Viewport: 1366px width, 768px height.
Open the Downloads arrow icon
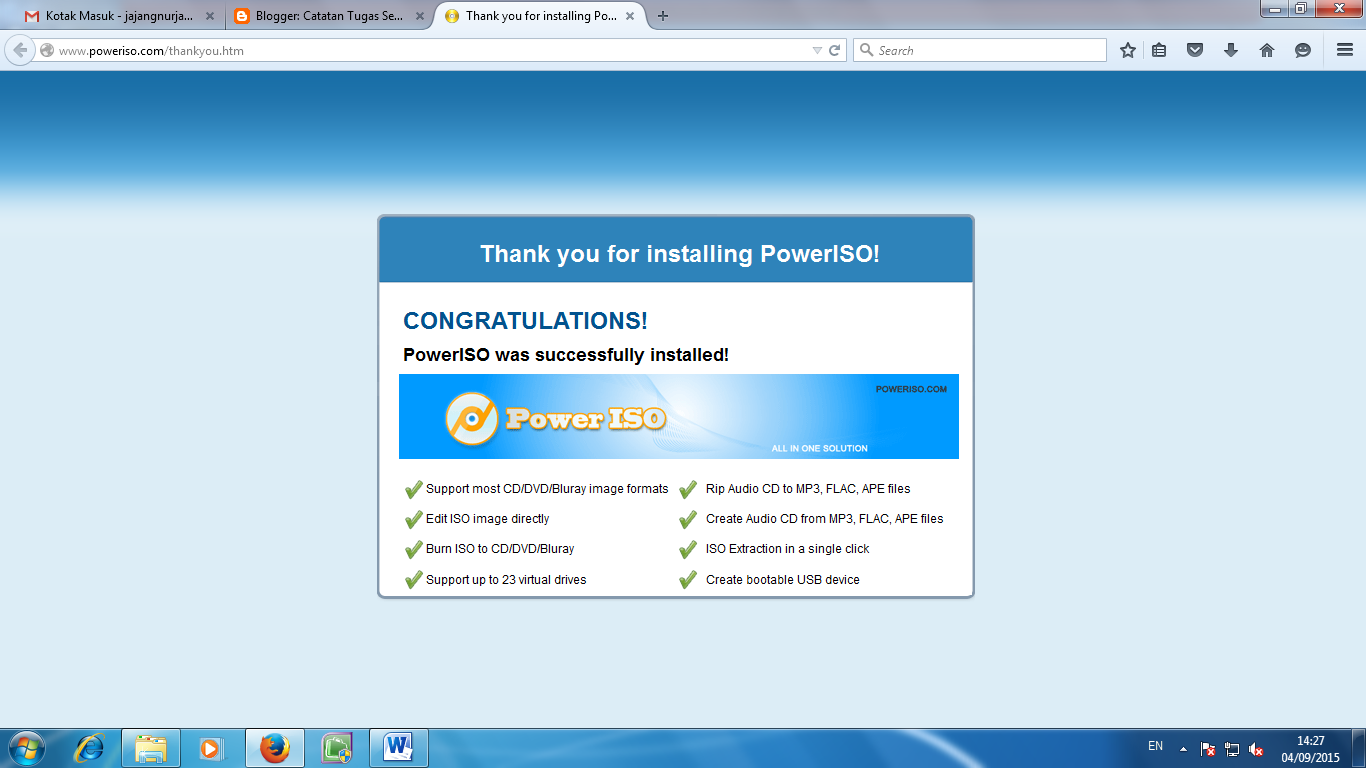[x=1231, y=50]
